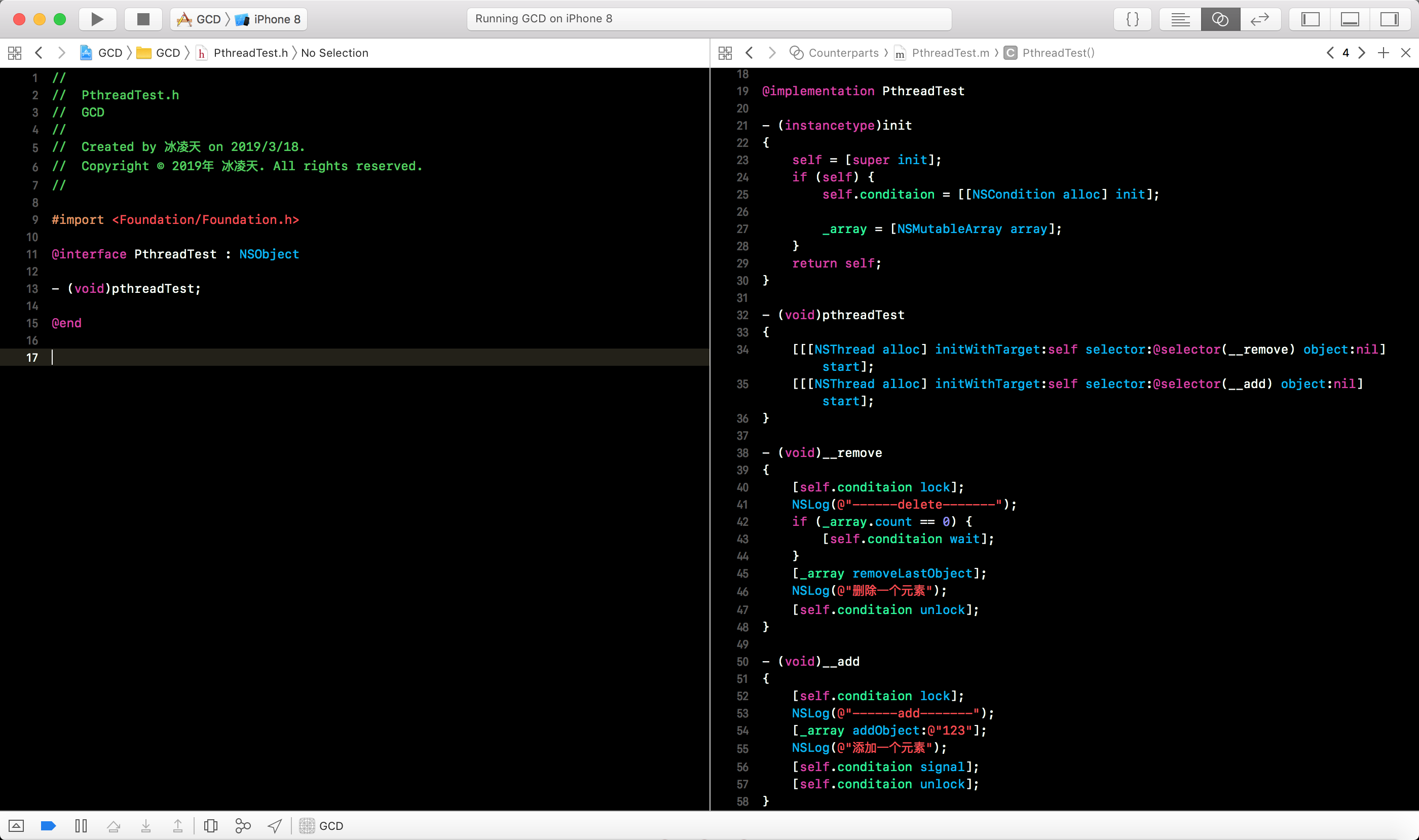Click NSCondition on line 25
Image resolution: width=1419 pixels, height=840 pixels.
pos(1014,195)
